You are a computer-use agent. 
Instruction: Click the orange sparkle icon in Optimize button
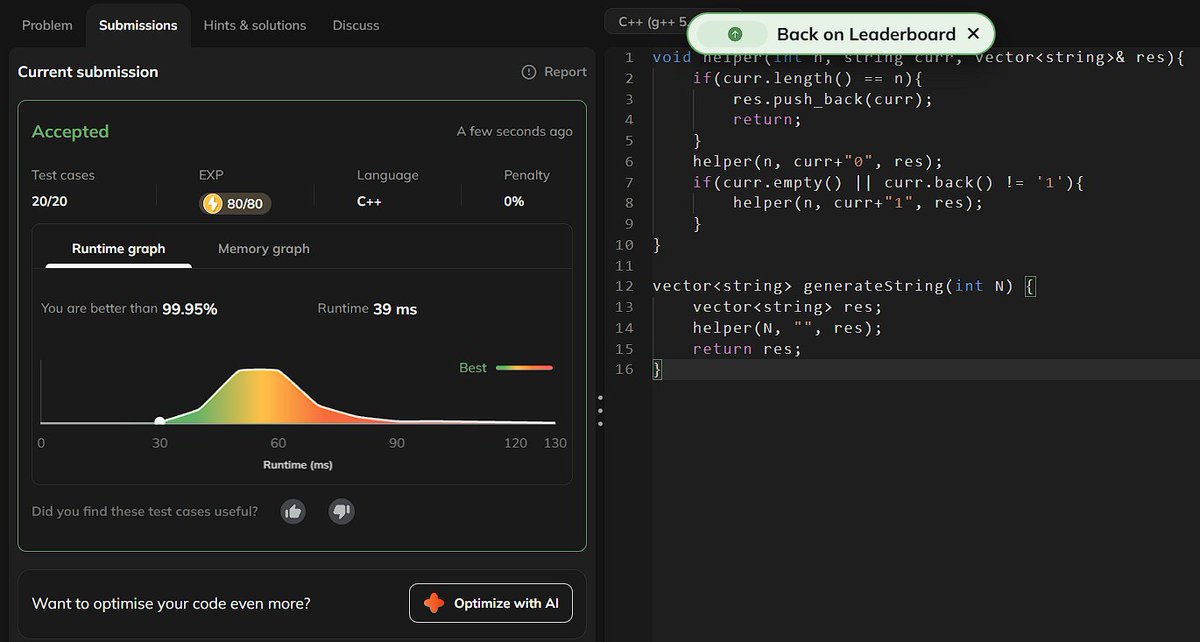434,603
